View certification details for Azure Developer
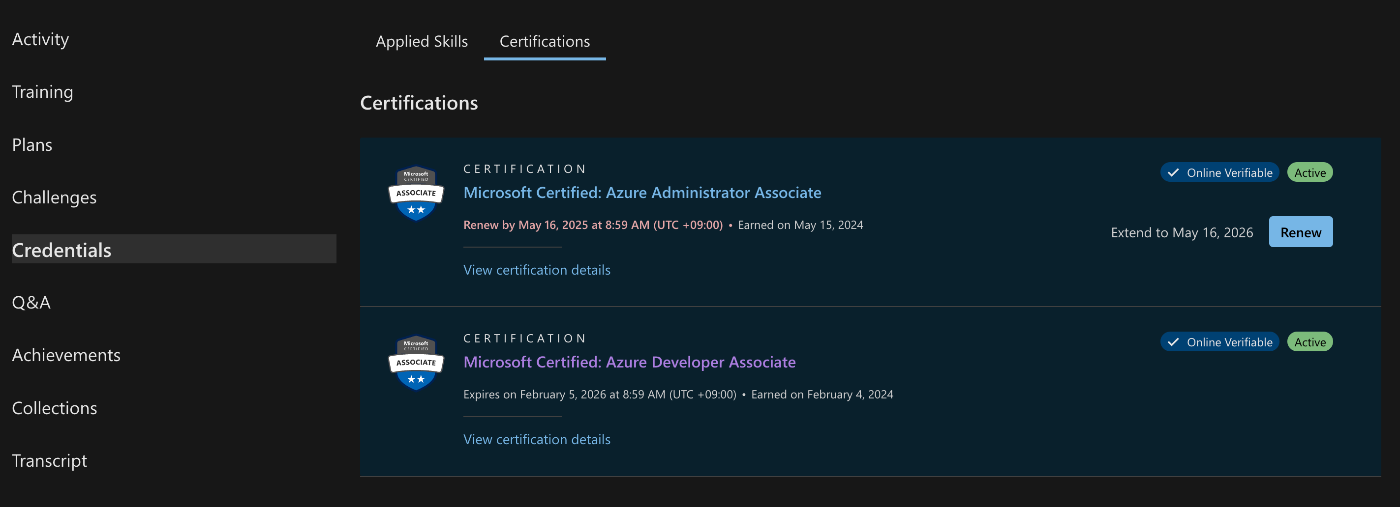 click(537, 440)
